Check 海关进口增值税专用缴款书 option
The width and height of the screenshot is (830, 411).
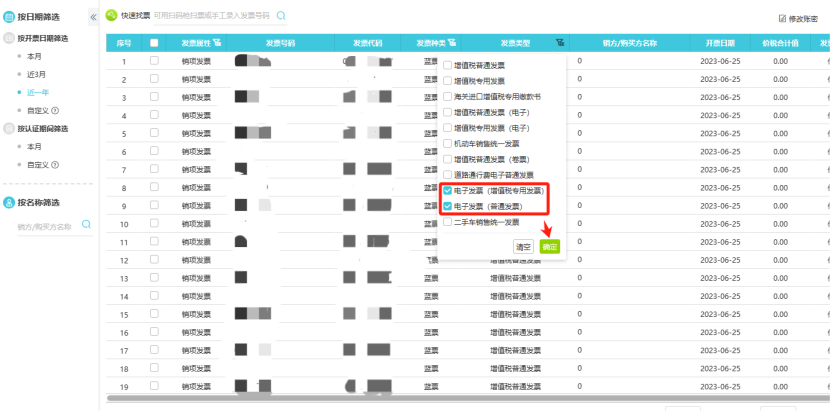(x=448, y=97)
